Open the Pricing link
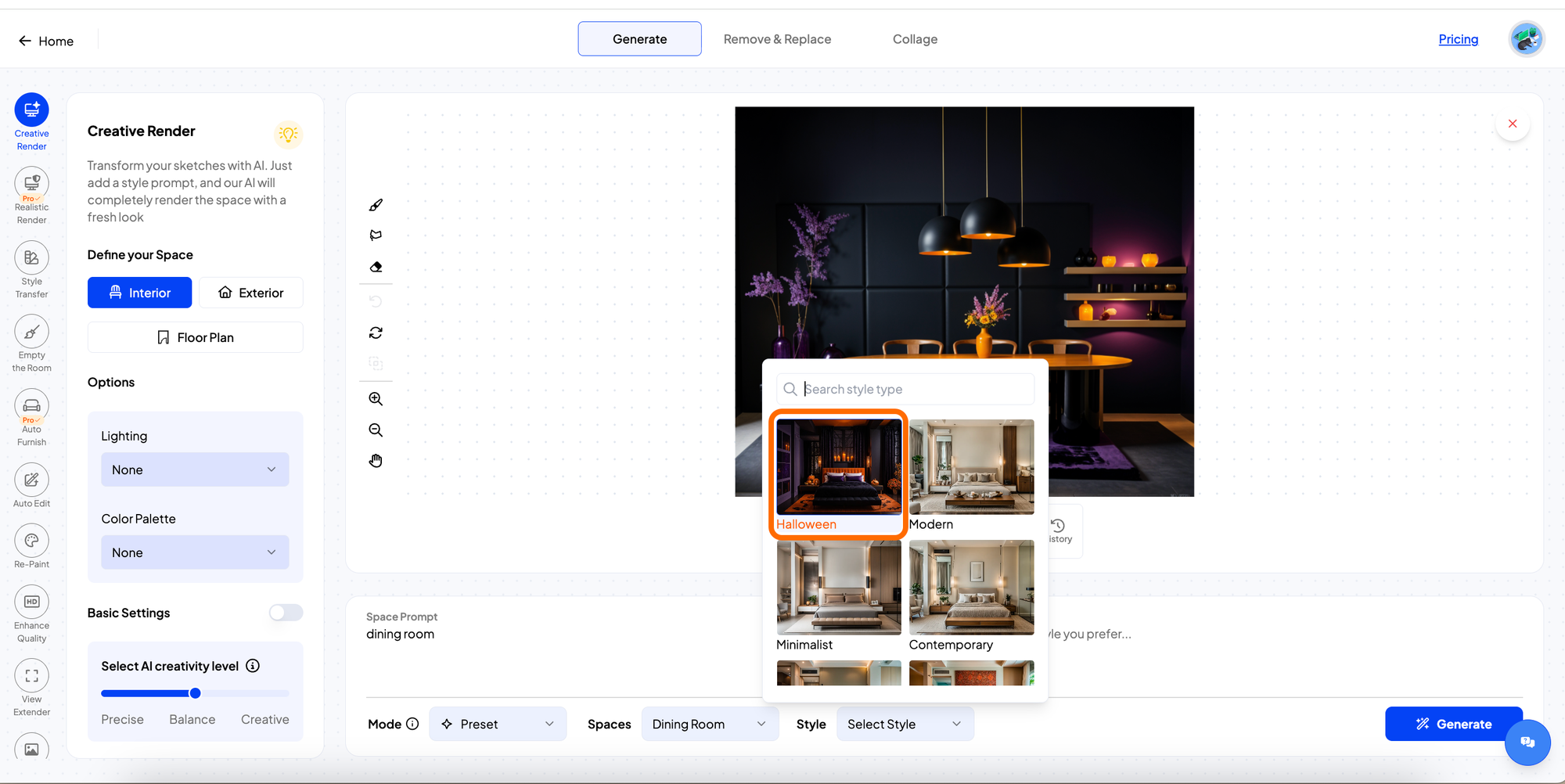Image resolution: width=1565 pixels, height=784 pixels. tap(1458, 39)
